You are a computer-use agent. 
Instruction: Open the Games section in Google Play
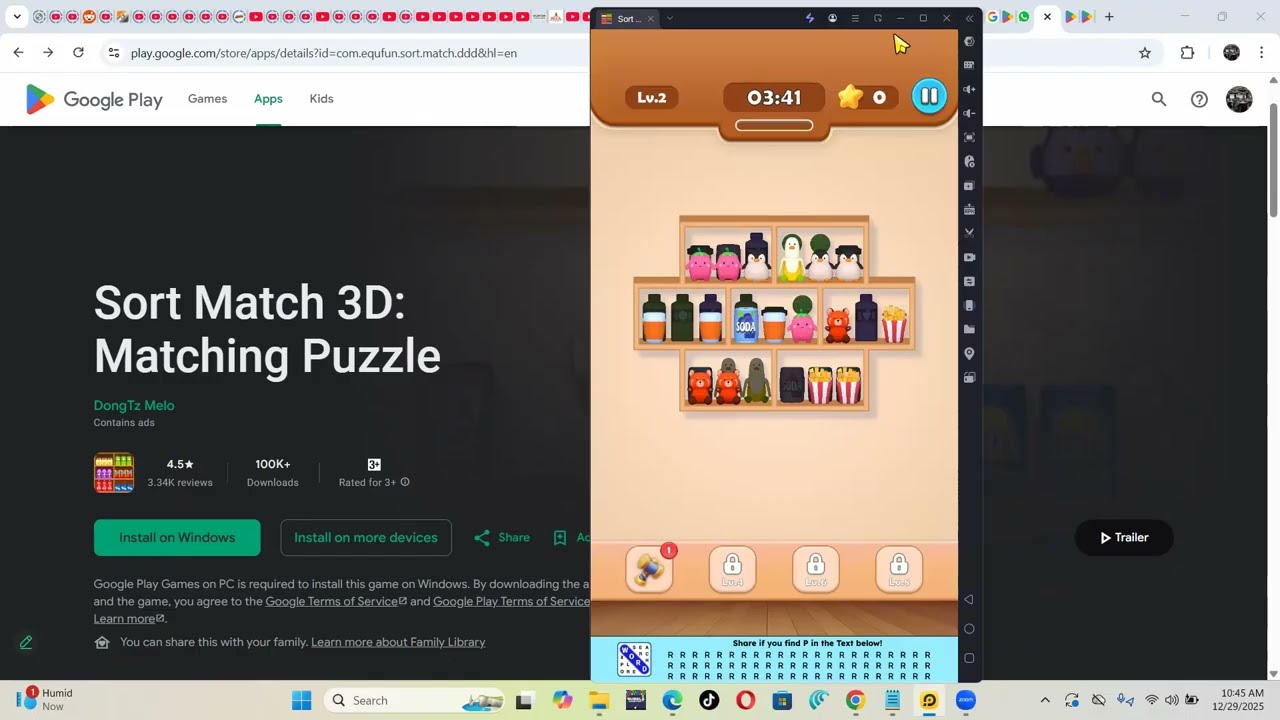point(207,99)
